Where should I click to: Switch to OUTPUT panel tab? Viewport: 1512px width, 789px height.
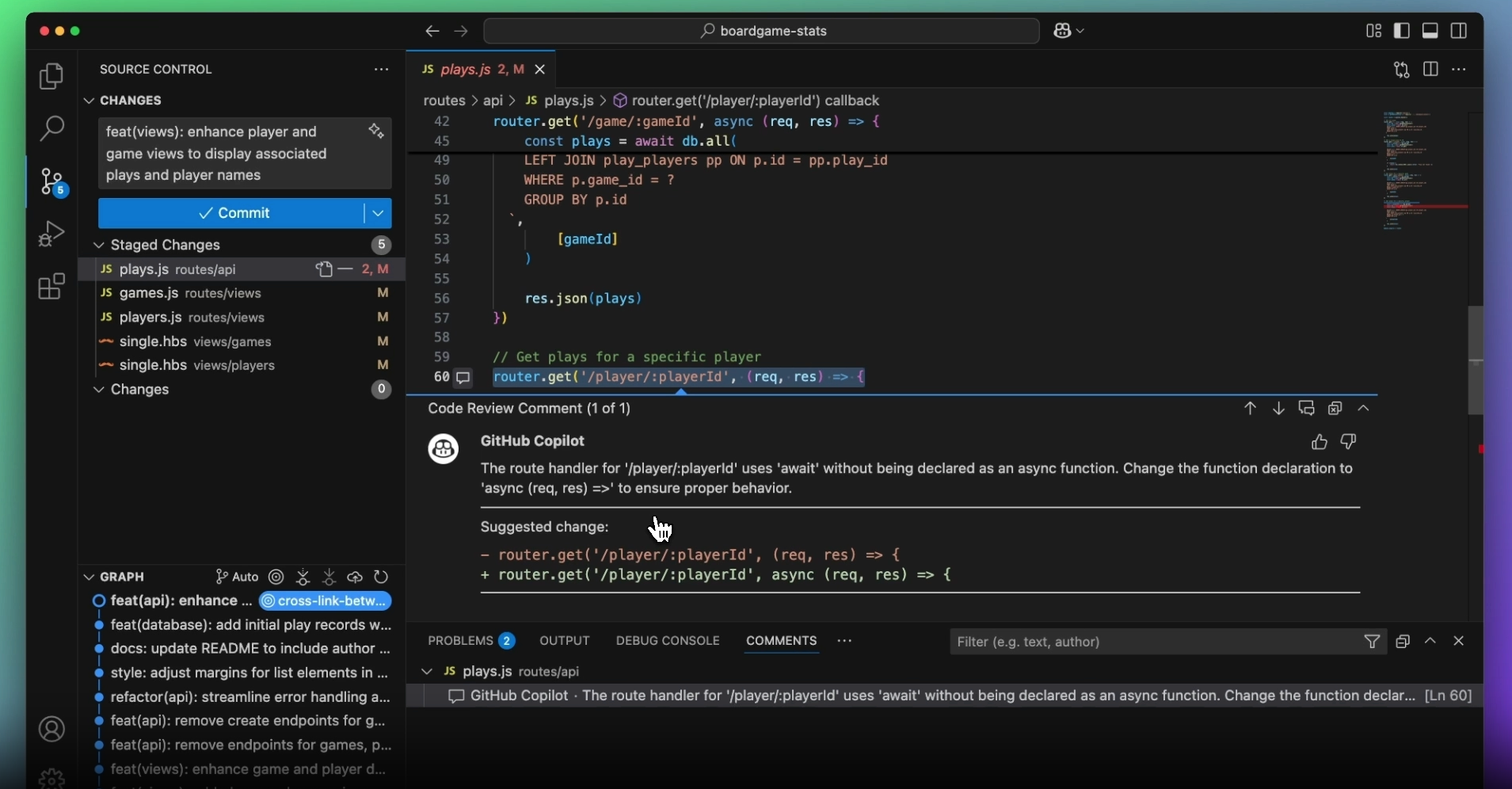tap(565, 641)
